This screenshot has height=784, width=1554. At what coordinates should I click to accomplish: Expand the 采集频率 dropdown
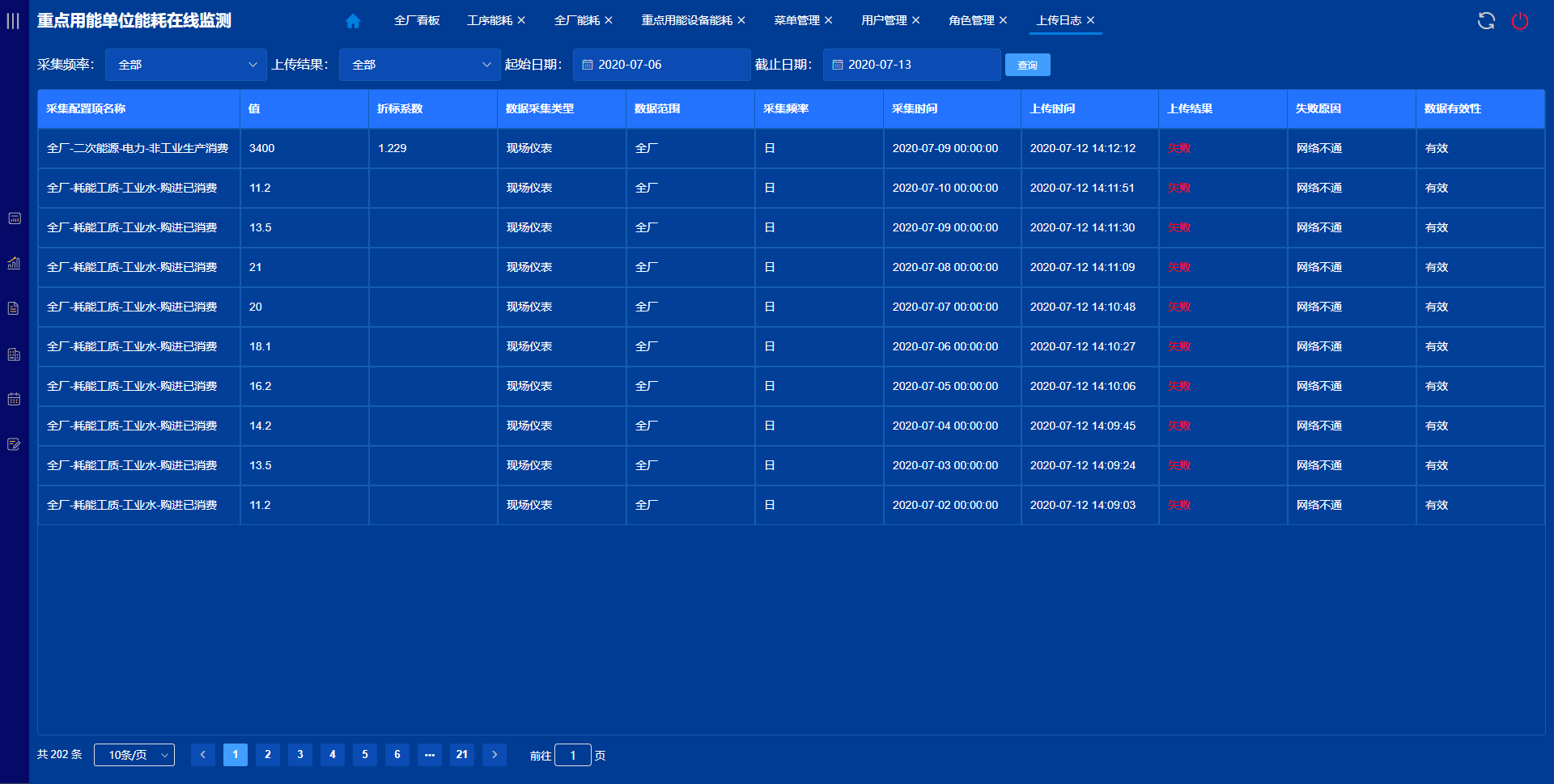click(x=186, y=65)
